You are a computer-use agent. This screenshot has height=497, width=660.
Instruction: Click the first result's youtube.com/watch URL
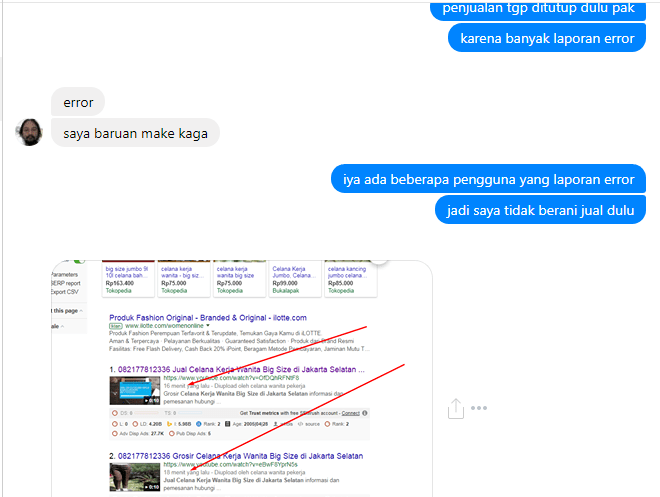[231, 378]
